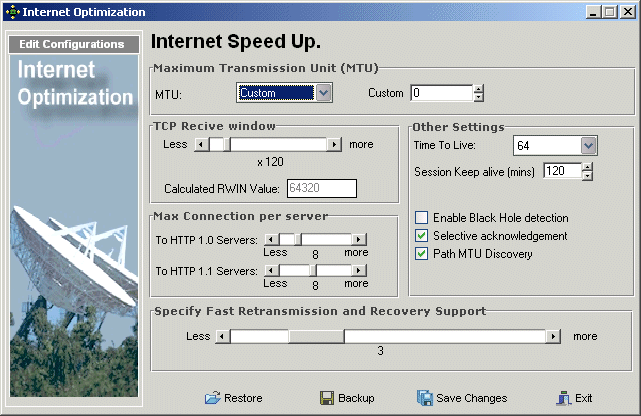The width and height of the screenshot is (641, 416).
Task: Increase HTTP 1.0 Servers connections arrow
Action: coord(359,239)
